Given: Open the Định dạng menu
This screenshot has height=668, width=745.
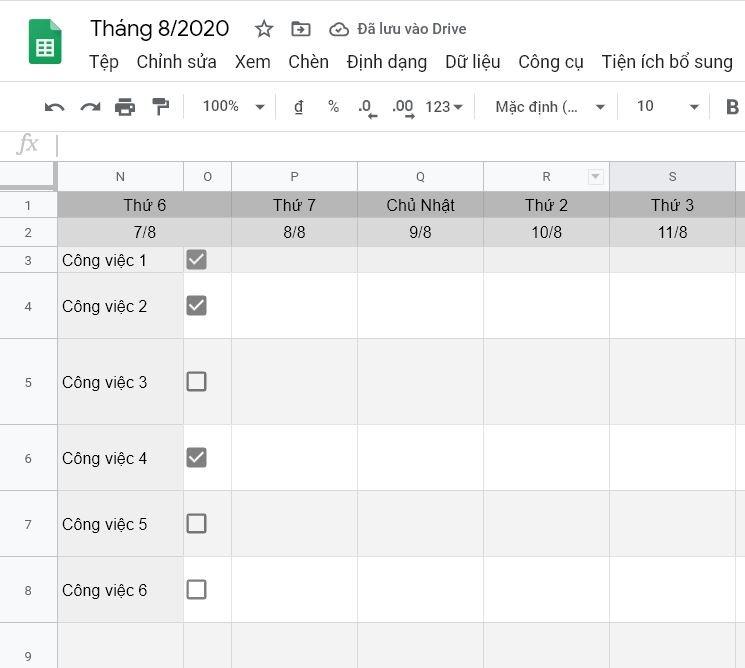Looking at the screenshot, I should (x=387, y=62).
